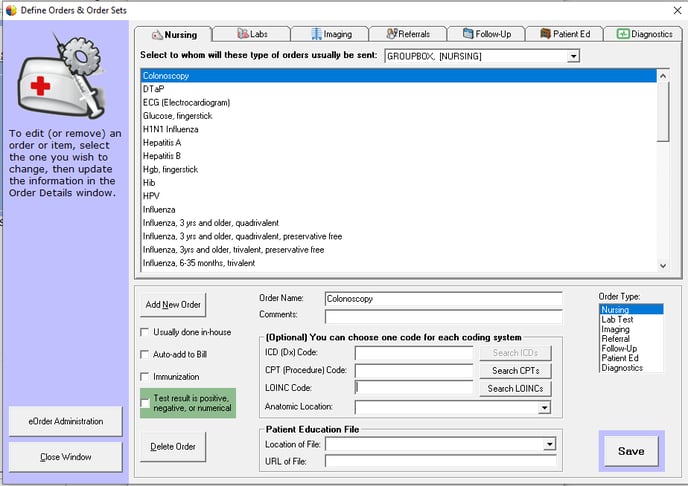688x486 pixels.
Task: Click the app icon in title bar
Action: tap(10, 9)
